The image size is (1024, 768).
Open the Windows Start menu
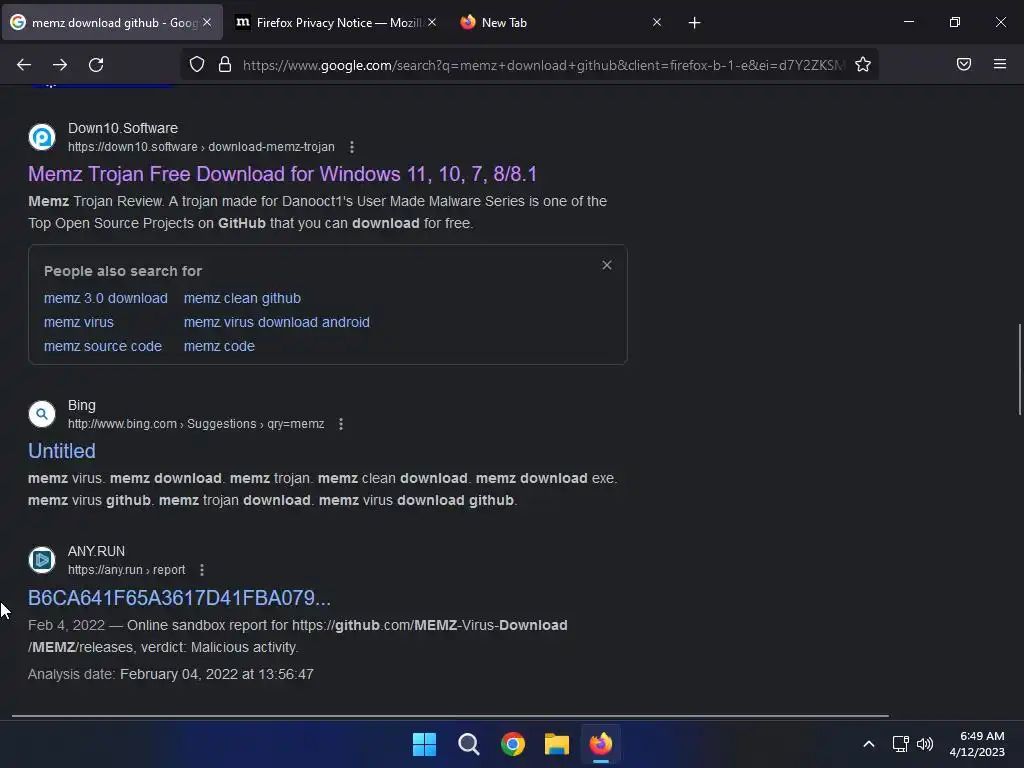424,744
